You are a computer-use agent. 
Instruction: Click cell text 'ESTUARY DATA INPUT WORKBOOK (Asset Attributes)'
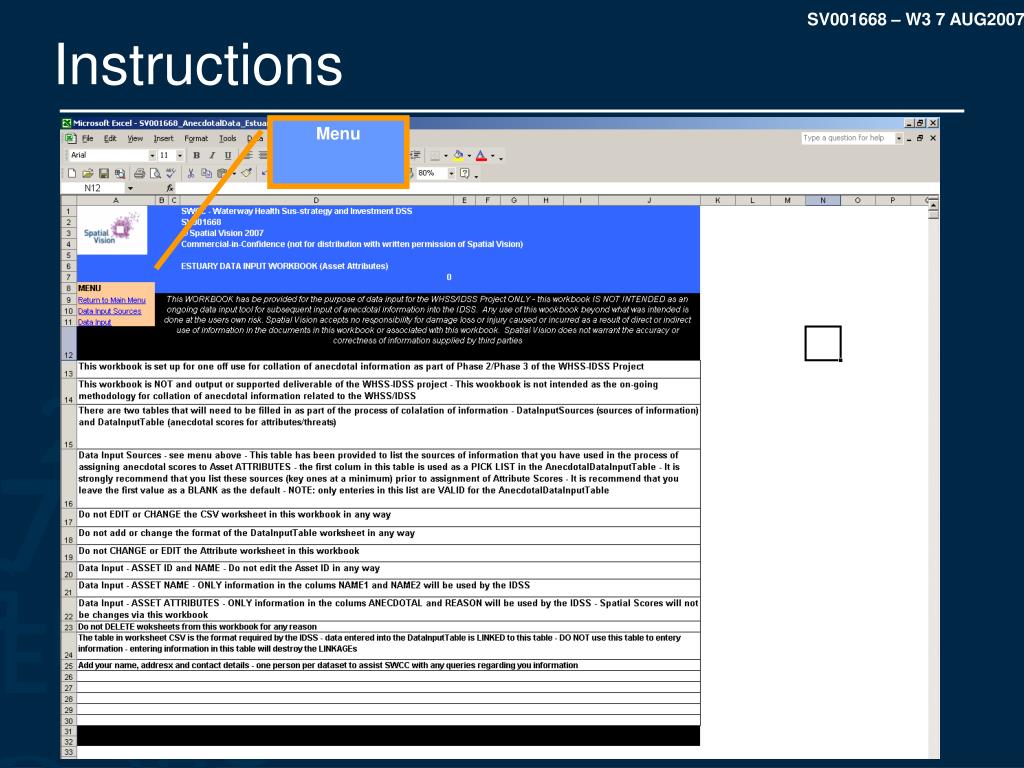point(284,266)
